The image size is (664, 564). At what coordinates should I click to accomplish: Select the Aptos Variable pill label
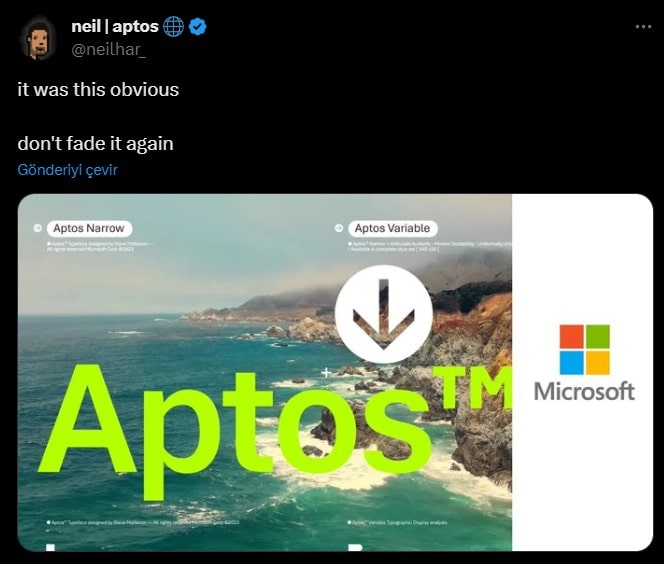[x=393, y=228]
